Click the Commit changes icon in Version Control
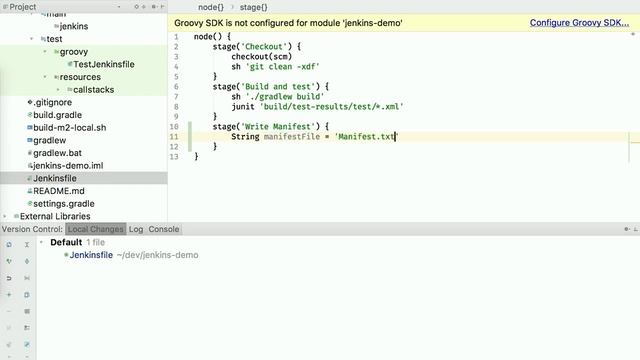The height and width of the screenshot is (360, 640). tap(9, 261)
